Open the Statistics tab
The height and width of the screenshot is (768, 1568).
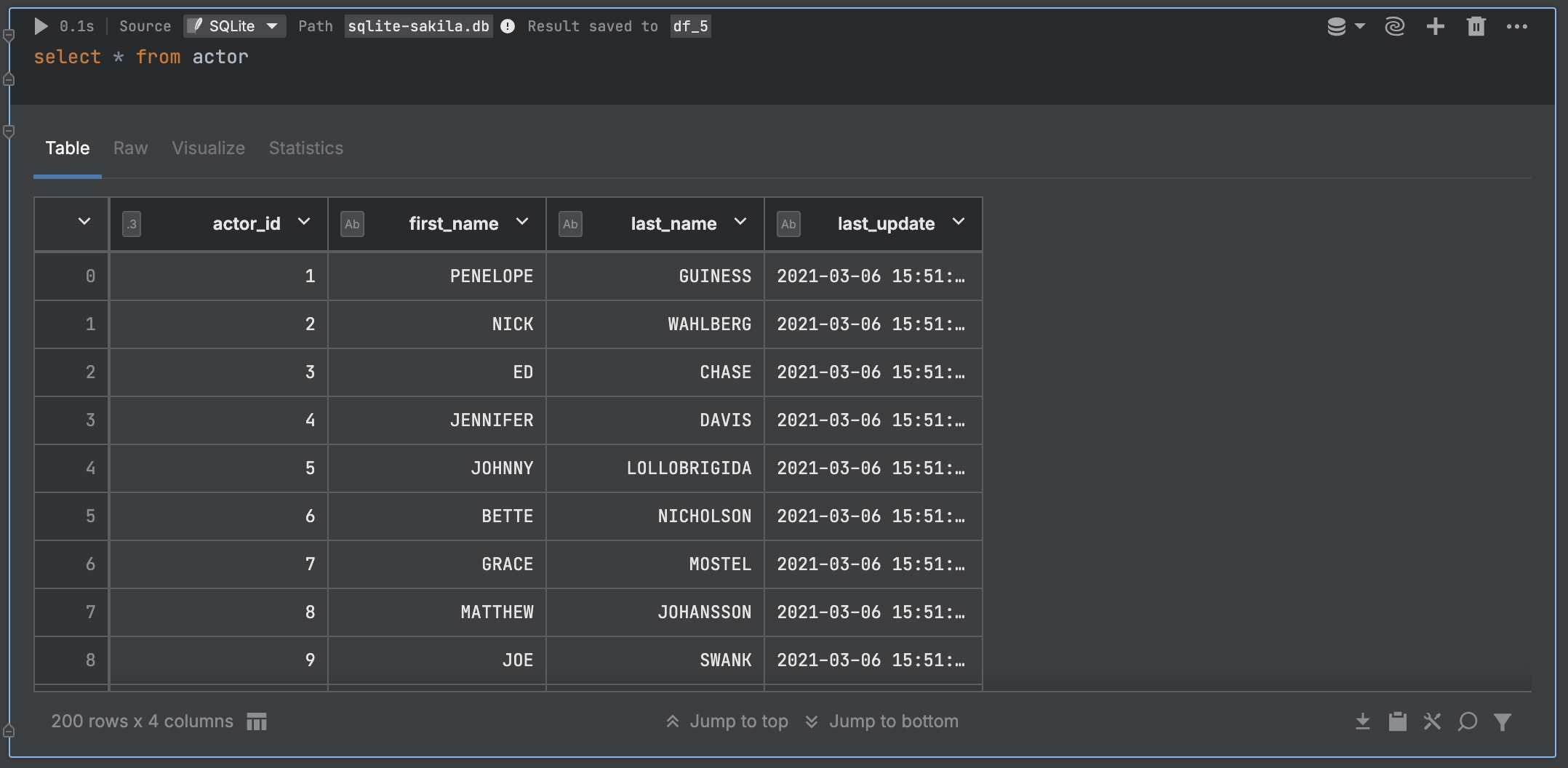tap(305, 148)
